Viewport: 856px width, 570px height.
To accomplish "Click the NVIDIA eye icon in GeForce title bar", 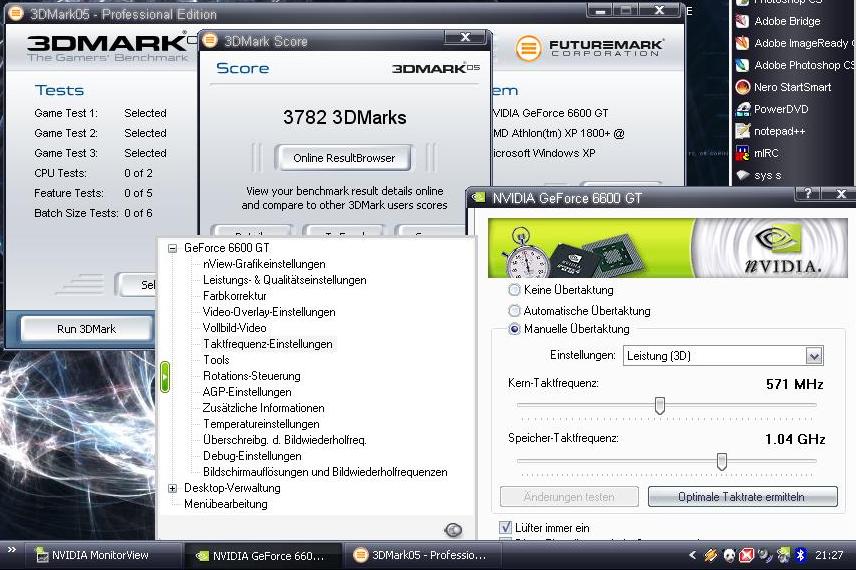I will pyautogui.click(x=479, y=197).
